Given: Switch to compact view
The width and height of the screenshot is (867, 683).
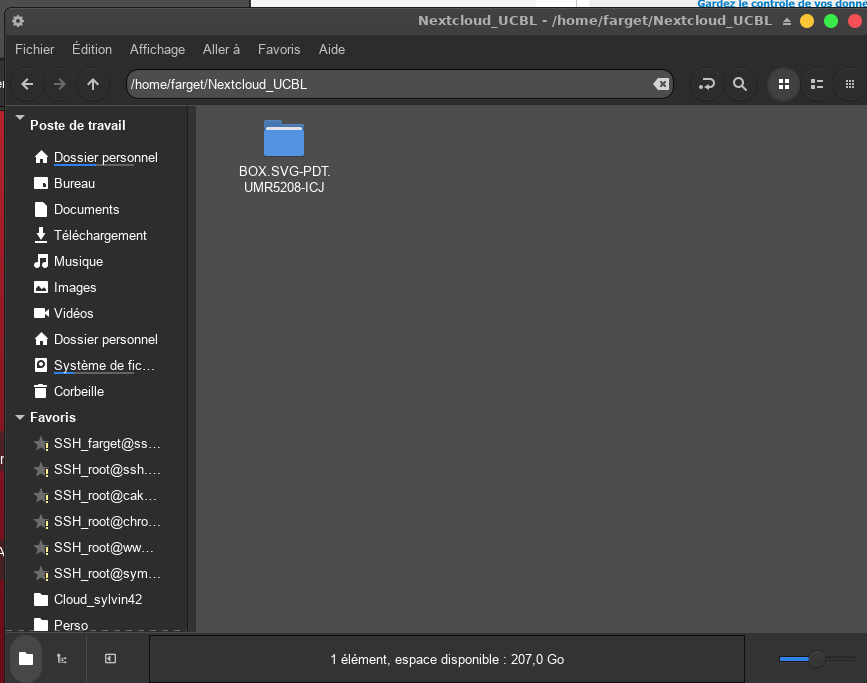Looking at the screenshot, I should (x=850, y=85).
